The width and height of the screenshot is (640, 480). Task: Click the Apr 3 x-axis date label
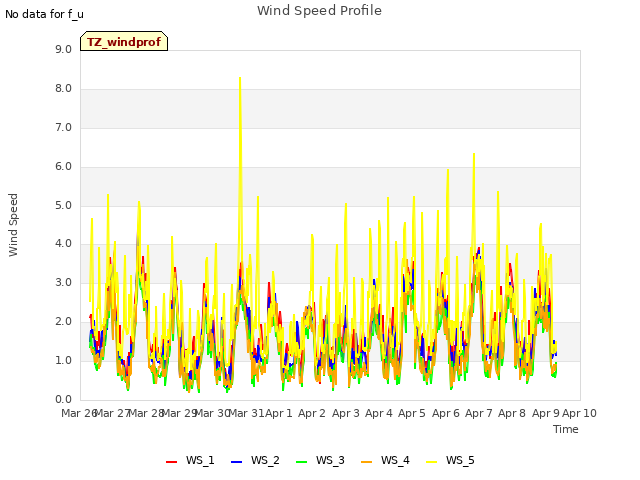point(346,413)
